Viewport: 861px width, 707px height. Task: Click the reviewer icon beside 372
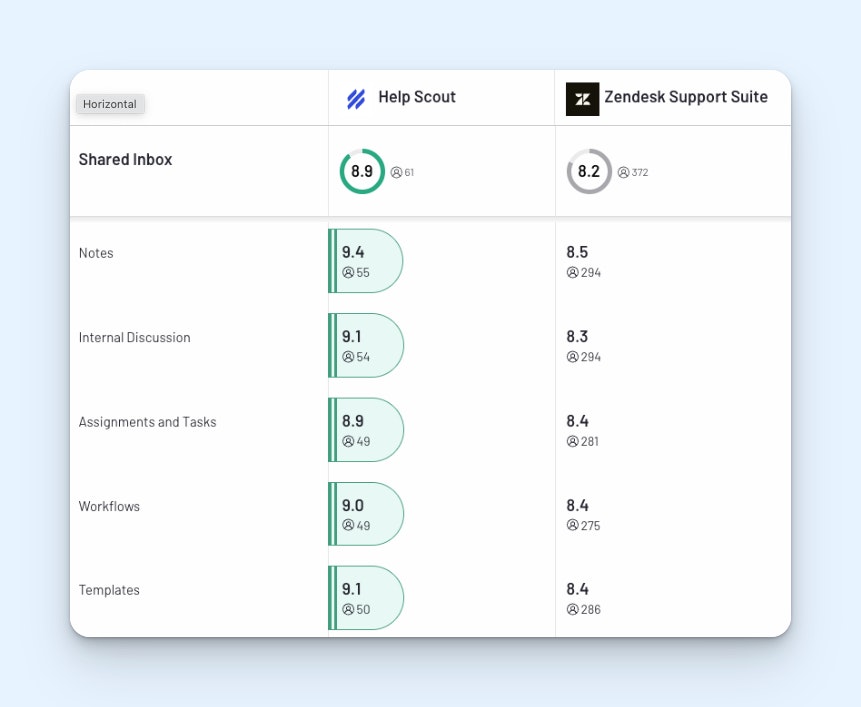pos(623,172)
